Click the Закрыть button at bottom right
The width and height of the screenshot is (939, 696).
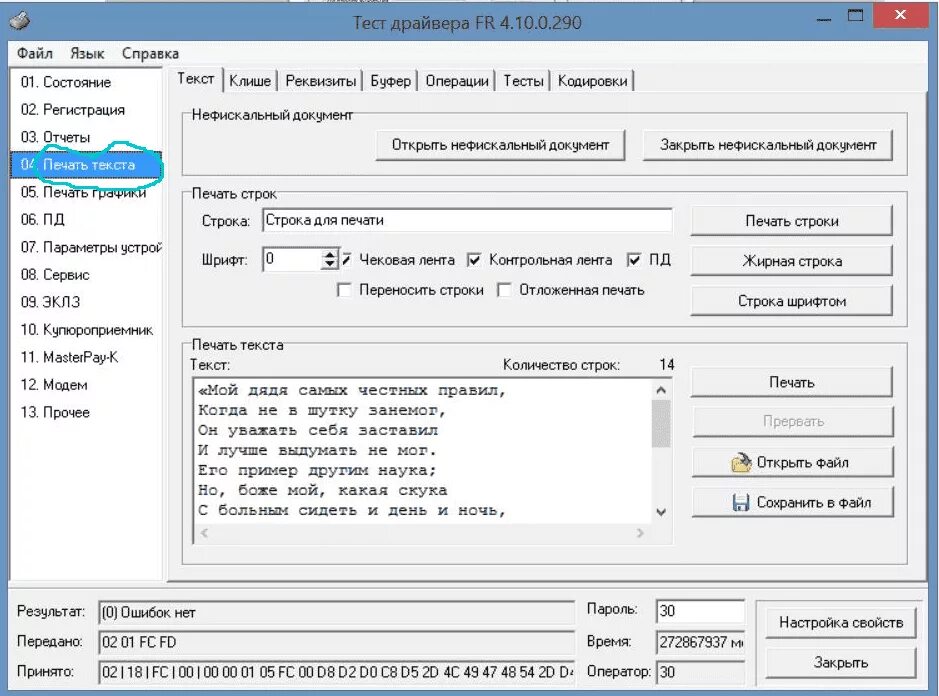tap(841, 662)
